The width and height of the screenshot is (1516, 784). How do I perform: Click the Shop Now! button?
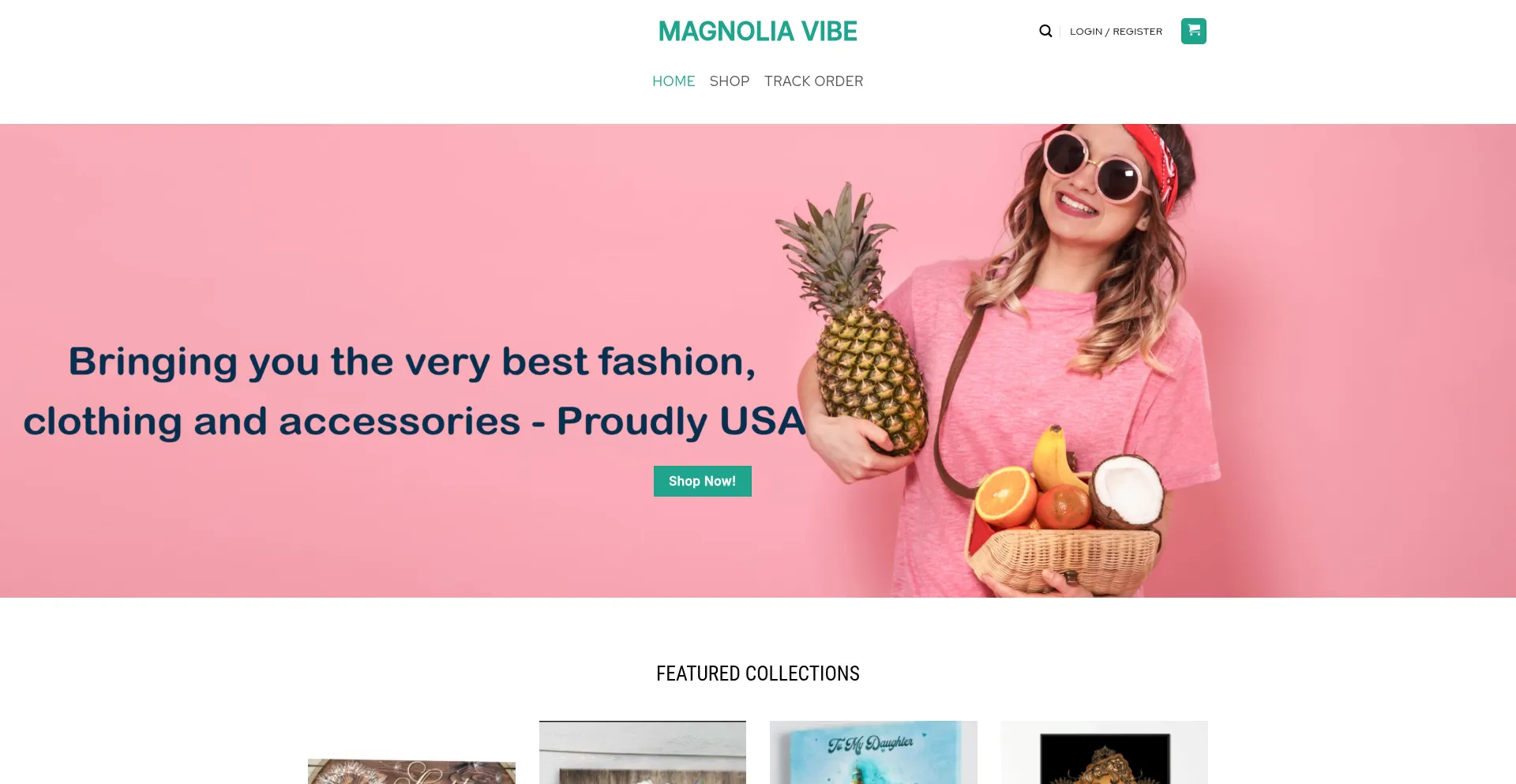[x=702, y=481]
